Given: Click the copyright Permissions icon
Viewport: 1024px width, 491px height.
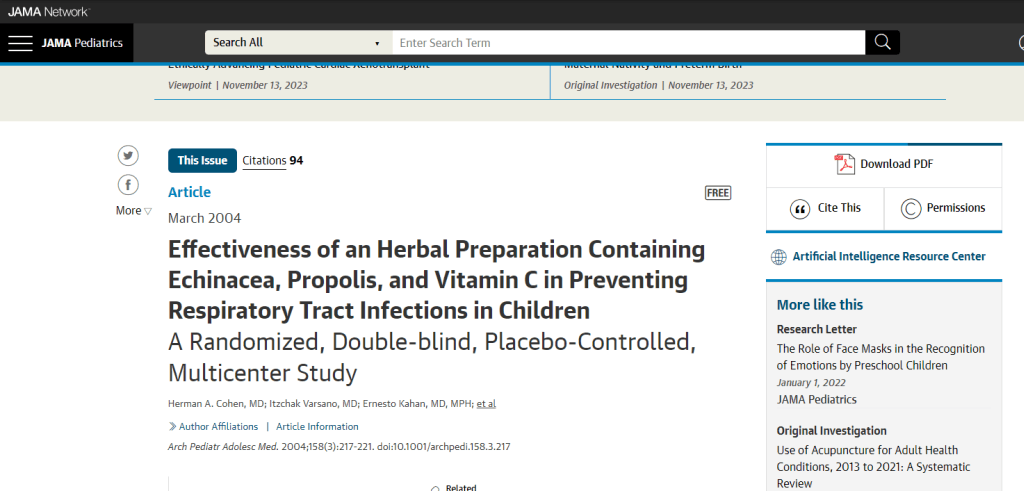Looking at the screenshot, I should coord(910,208).
